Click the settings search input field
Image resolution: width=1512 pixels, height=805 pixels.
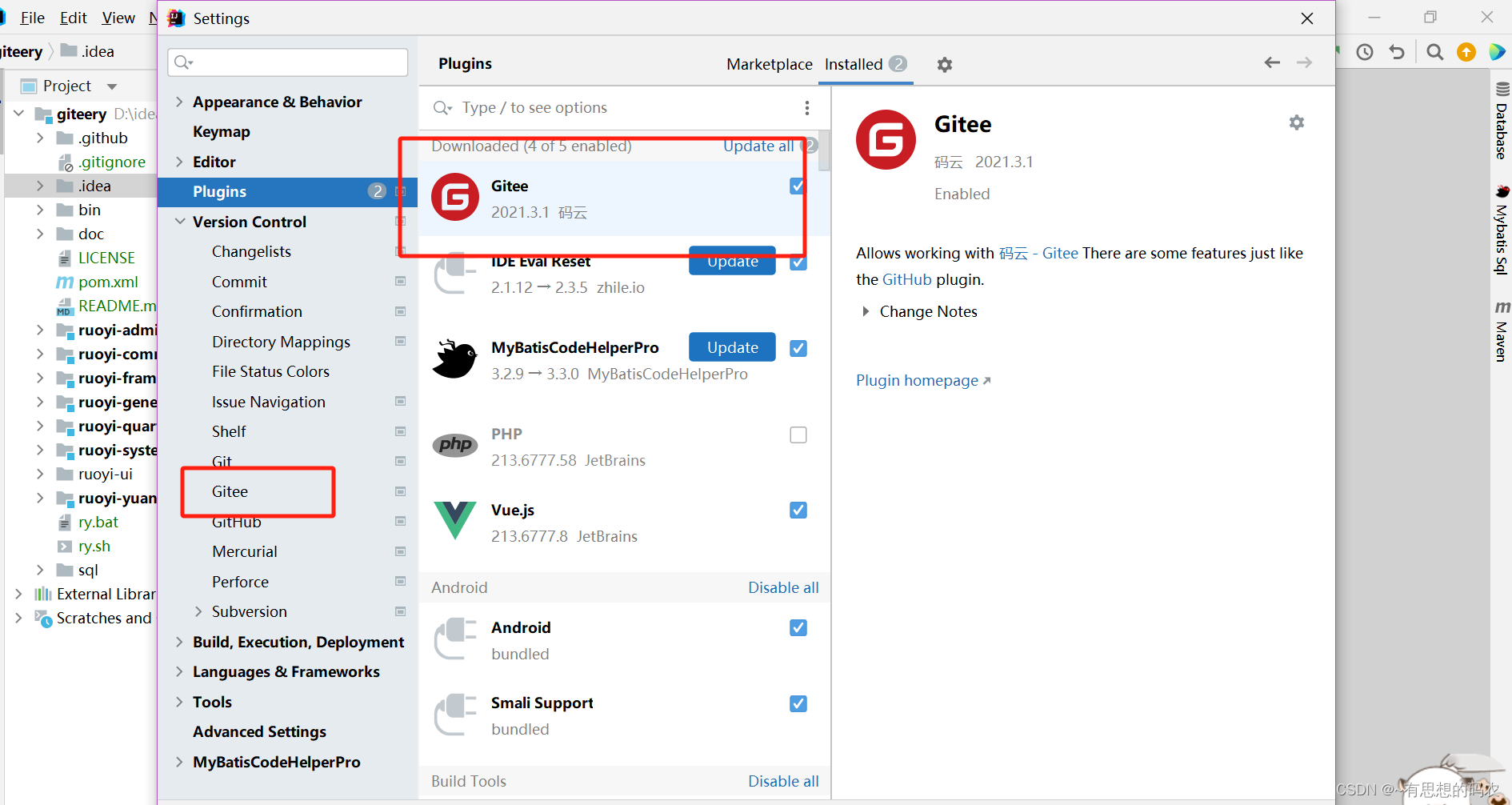click(x=288, y=62)
